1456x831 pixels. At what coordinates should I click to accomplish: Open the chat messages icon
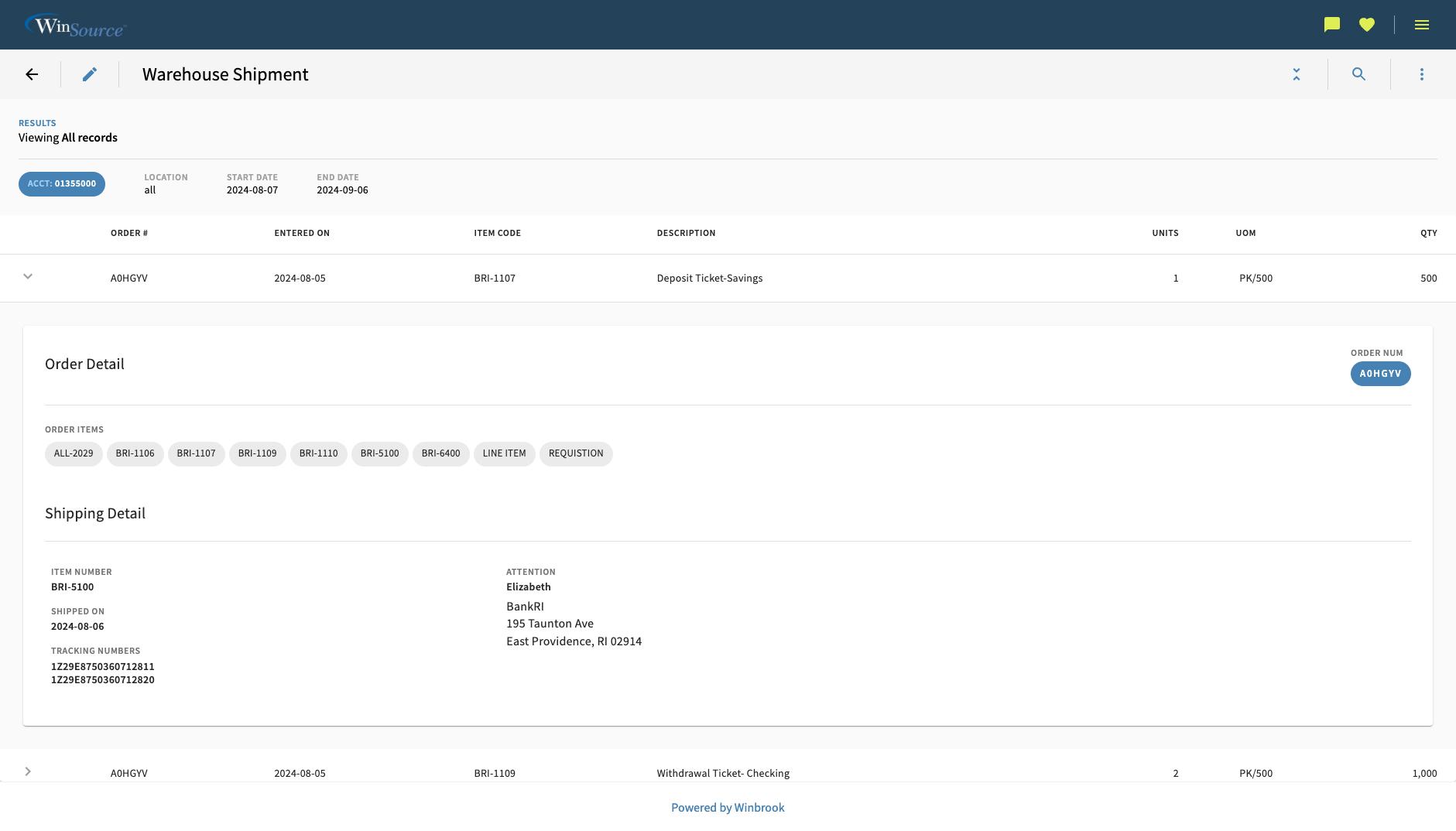(x=1331, y=24)
